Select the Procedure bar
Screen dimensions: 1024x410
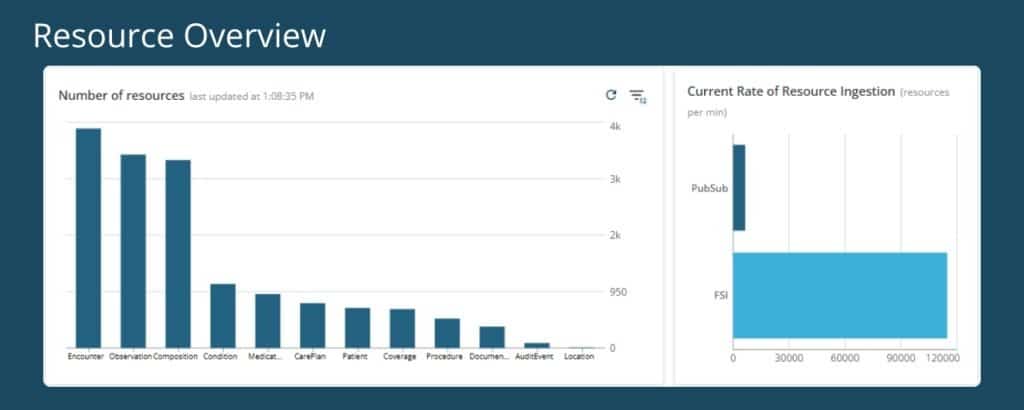click(x=447, y=333)
